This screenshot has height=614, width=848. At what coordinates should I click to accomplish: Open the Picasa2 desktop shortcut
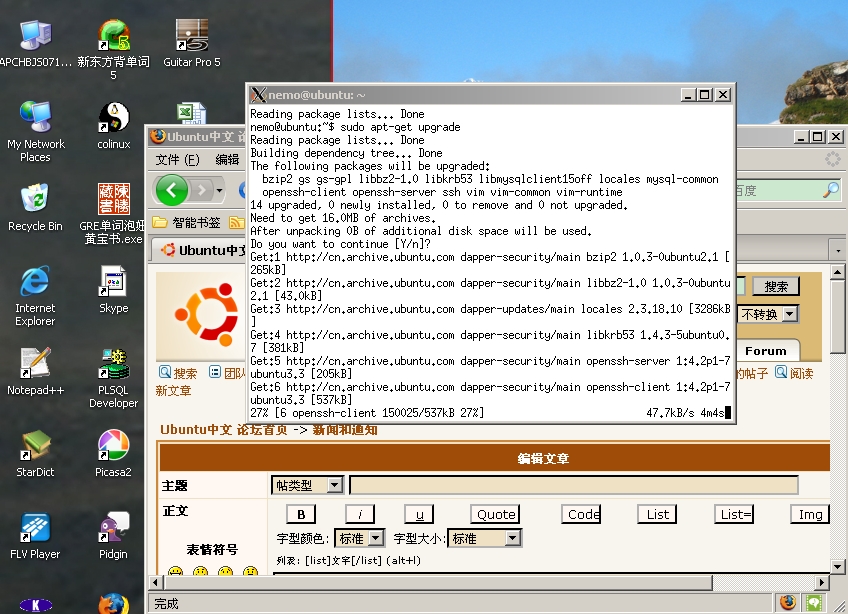(x=114, y=453)
